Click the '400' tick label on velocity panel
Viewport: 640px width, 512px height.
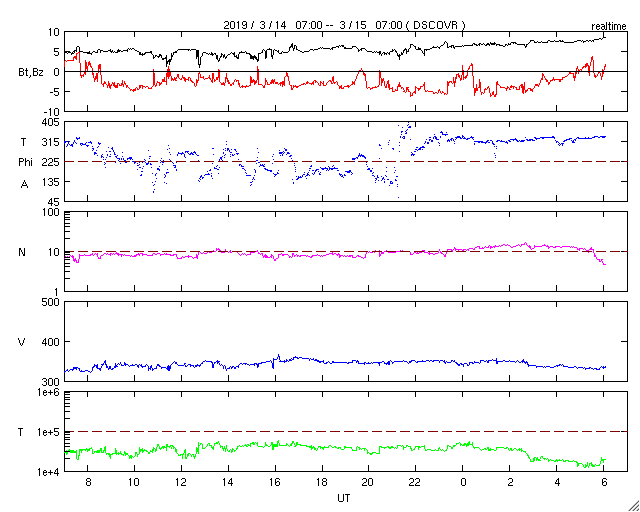51,342
